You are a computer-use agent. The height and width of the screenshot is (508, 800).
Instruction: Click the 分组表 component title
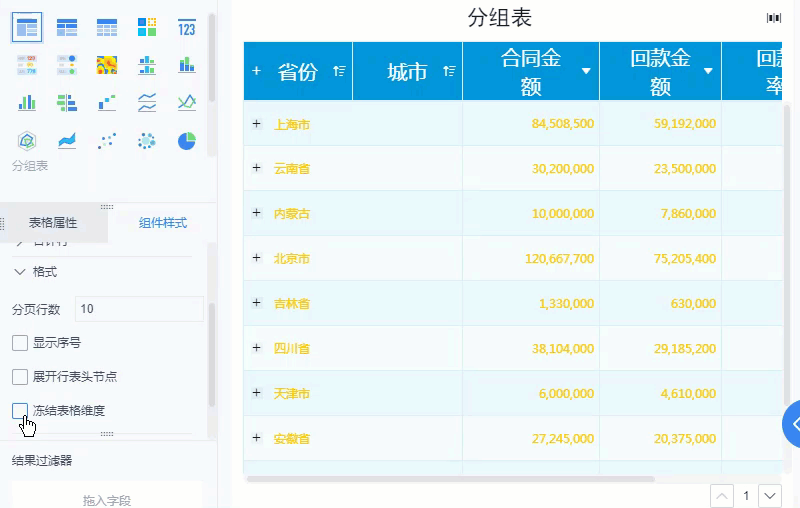[x=500, y=18]
